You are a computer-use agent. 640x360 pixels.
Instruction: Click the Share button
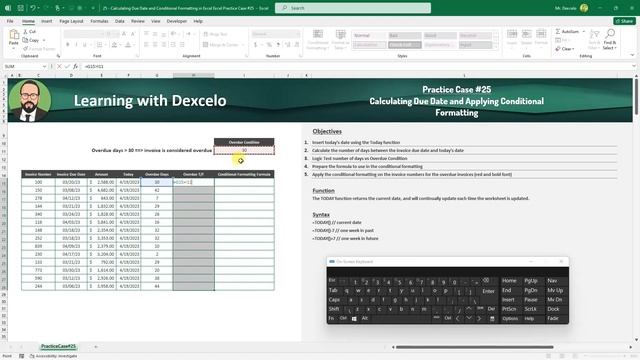coord(624,21)
